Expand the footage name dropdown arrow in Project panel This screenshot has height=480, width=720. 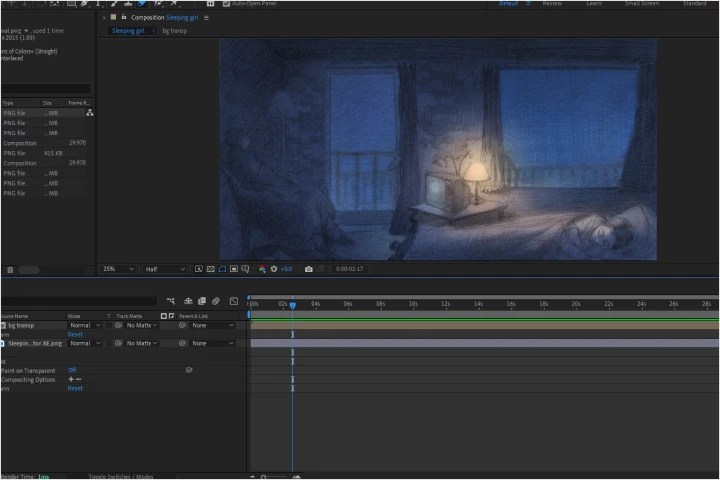[26, 31]
